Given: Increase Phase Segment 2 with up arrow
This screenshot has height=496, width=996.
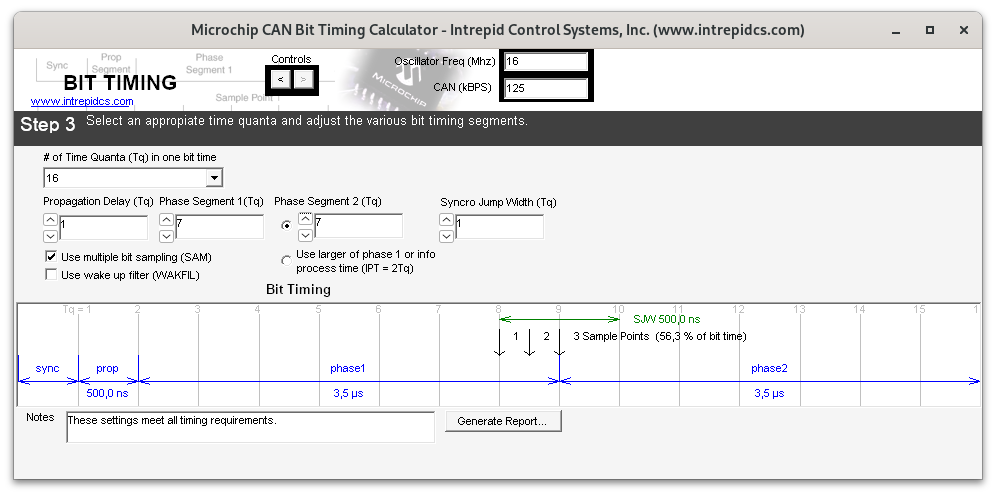Looking at the screenshot, I should (x=306, y=219).
